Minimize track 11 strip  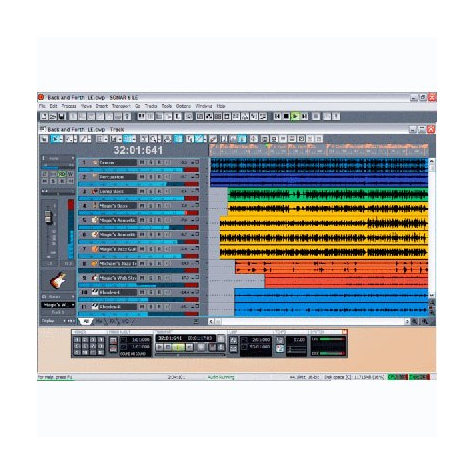[193, 308]
